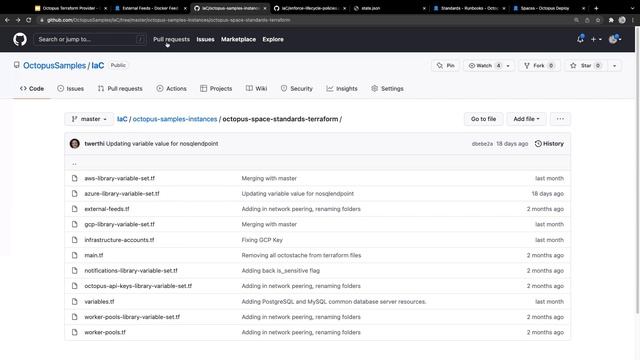Click the page vertical scrollbar
640x360 pixels.
click(637, 171)
